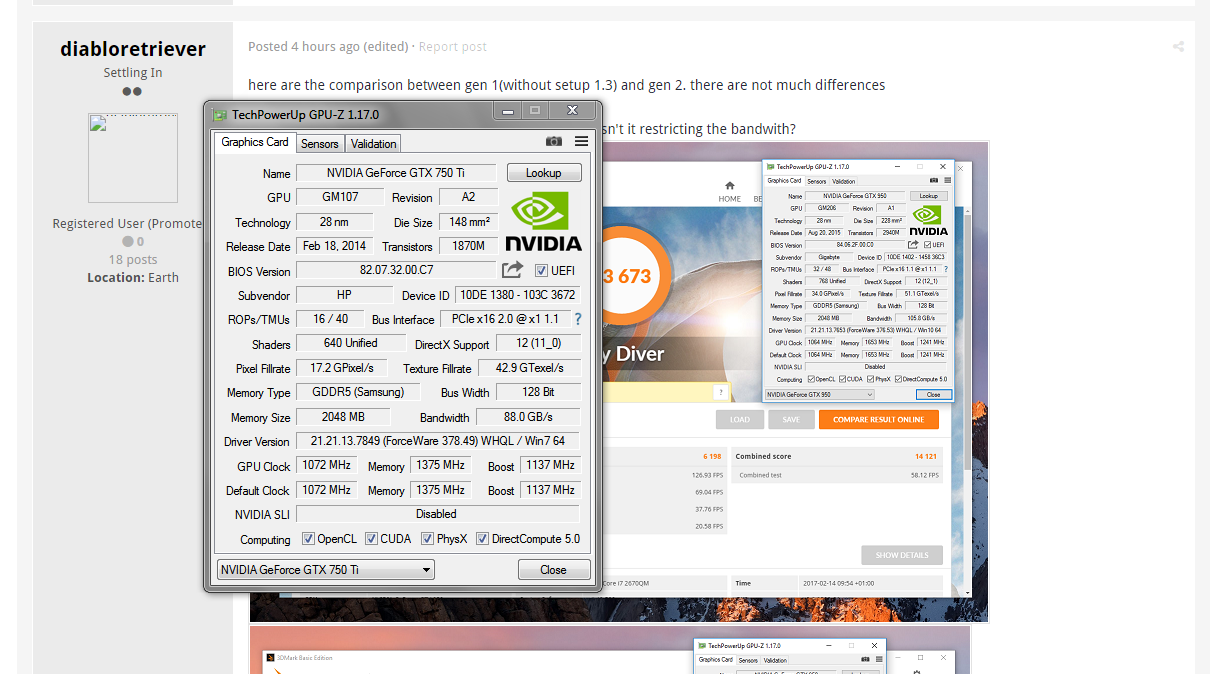The width and height of the screenshot is (1216, 674).
Task: Click the Texture Fillrate value 42.9 GTexel/s
Action: [x=529, y=368]
